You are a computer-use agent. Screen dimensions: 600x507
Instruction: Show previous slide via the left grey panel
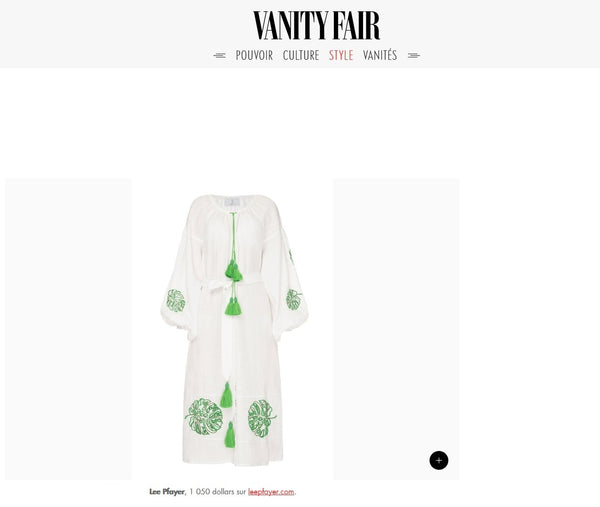coord(68,329)
